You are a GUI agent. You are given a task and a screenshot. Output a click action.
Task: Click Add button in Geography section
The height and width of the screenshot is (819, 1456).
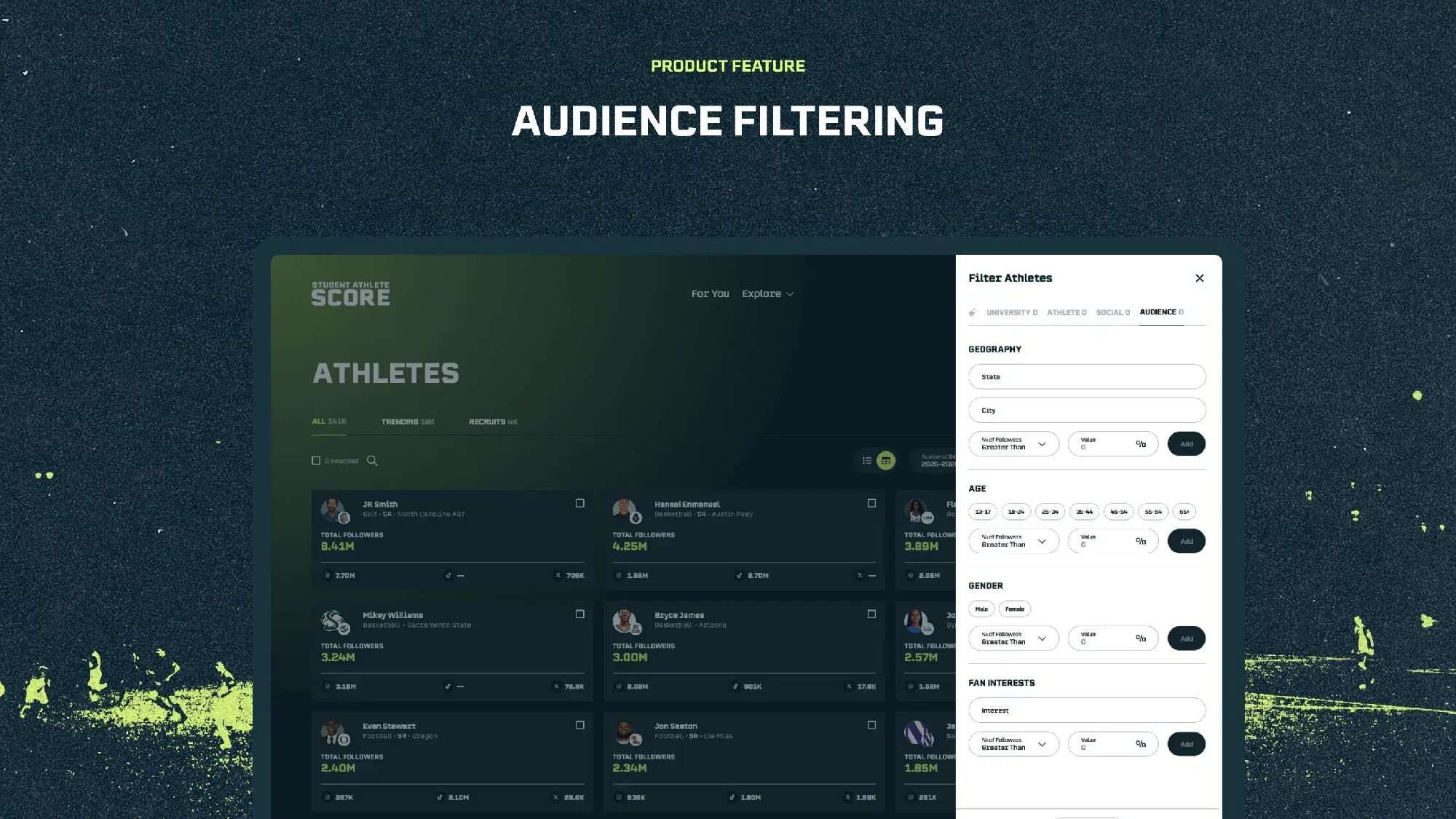[x=1187, y=443]
